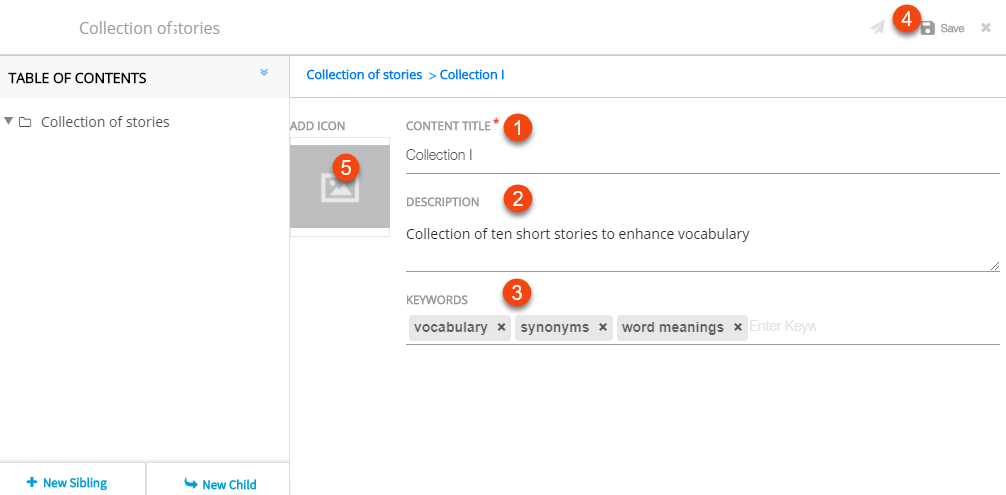The height and width of the screenshot is (495, 1006).
Task: Remove the vocabulary keyword tag
Action: coord(501,328)
